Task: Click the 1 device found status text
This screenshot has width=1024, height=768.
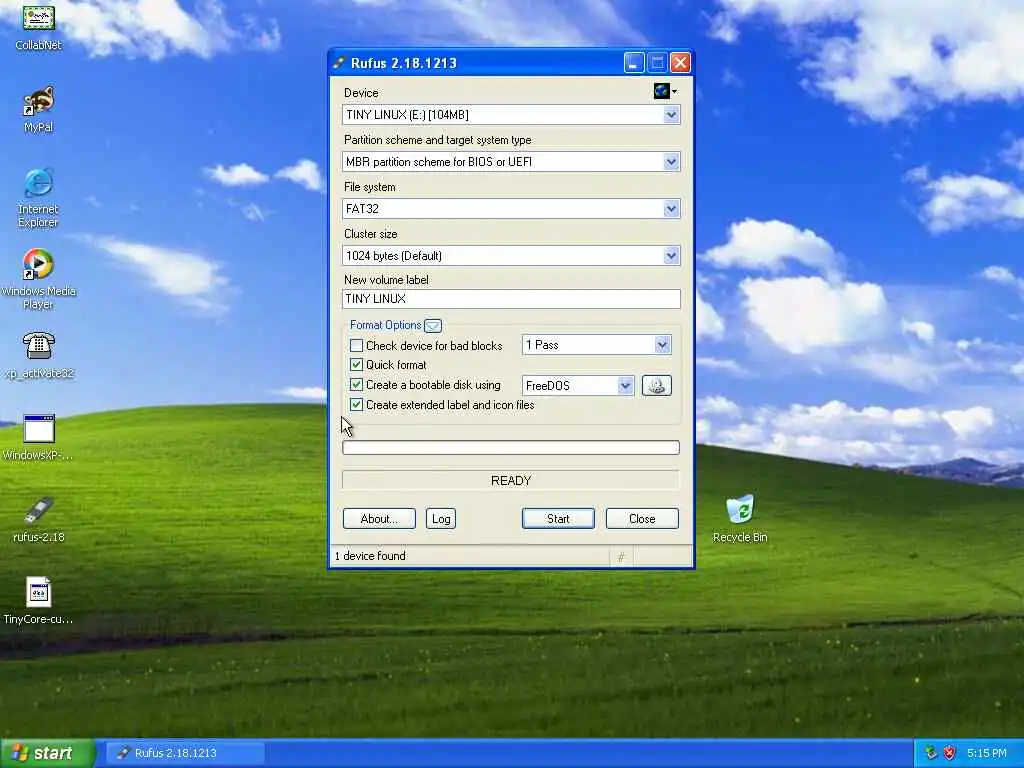Action: pos(370,556)
